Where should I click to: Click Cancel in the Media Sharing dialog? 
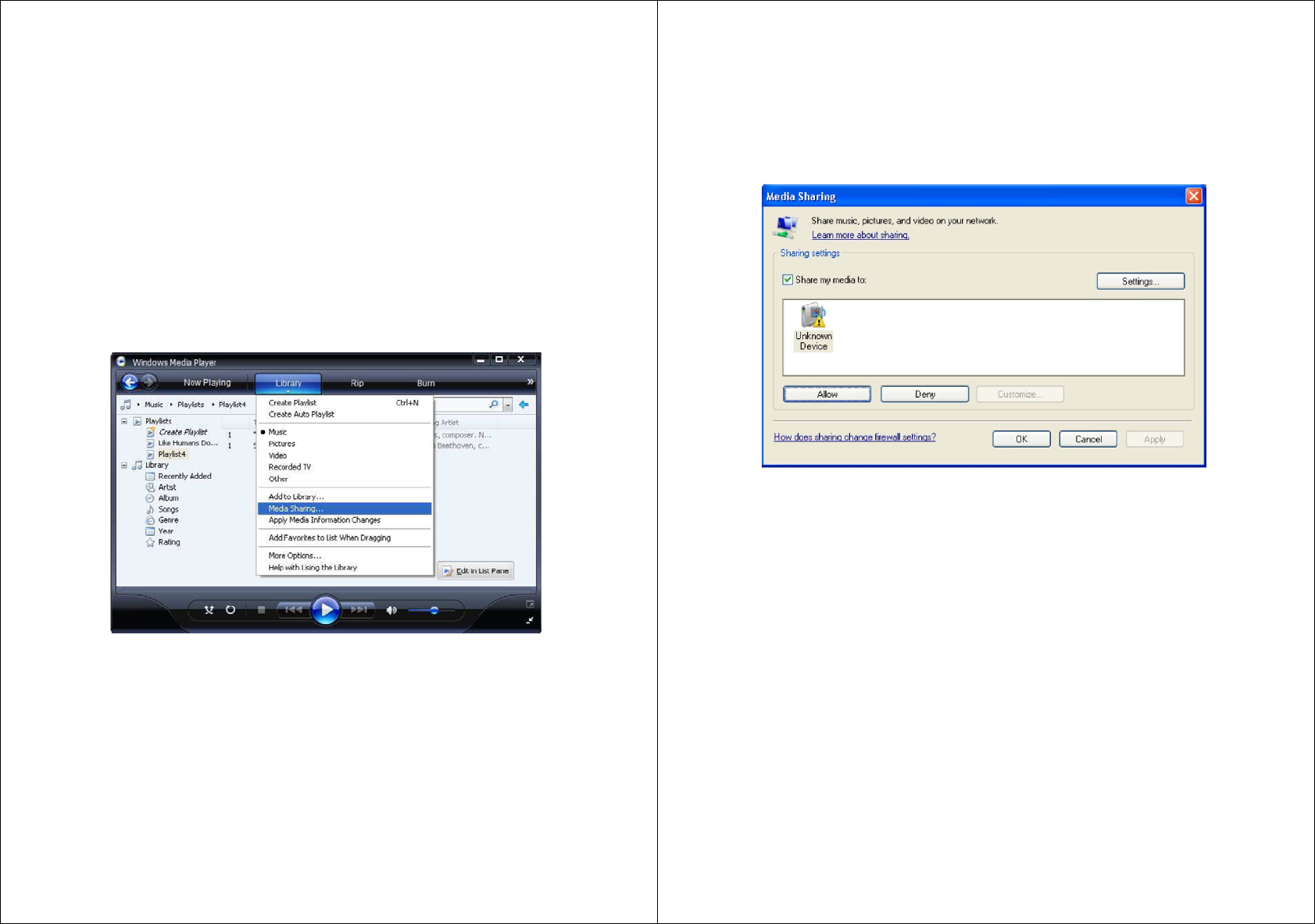tap(1088, 439)
